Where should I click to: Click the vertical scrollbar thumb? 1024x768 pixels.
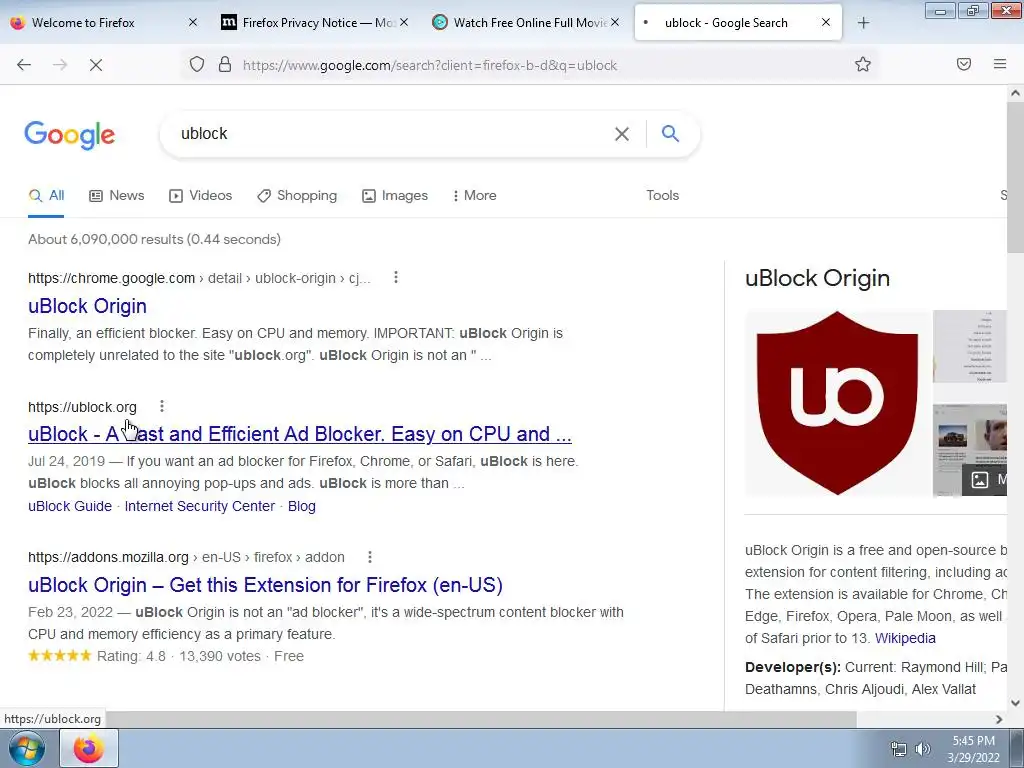pyautogui.click(x=1015, y=176)
